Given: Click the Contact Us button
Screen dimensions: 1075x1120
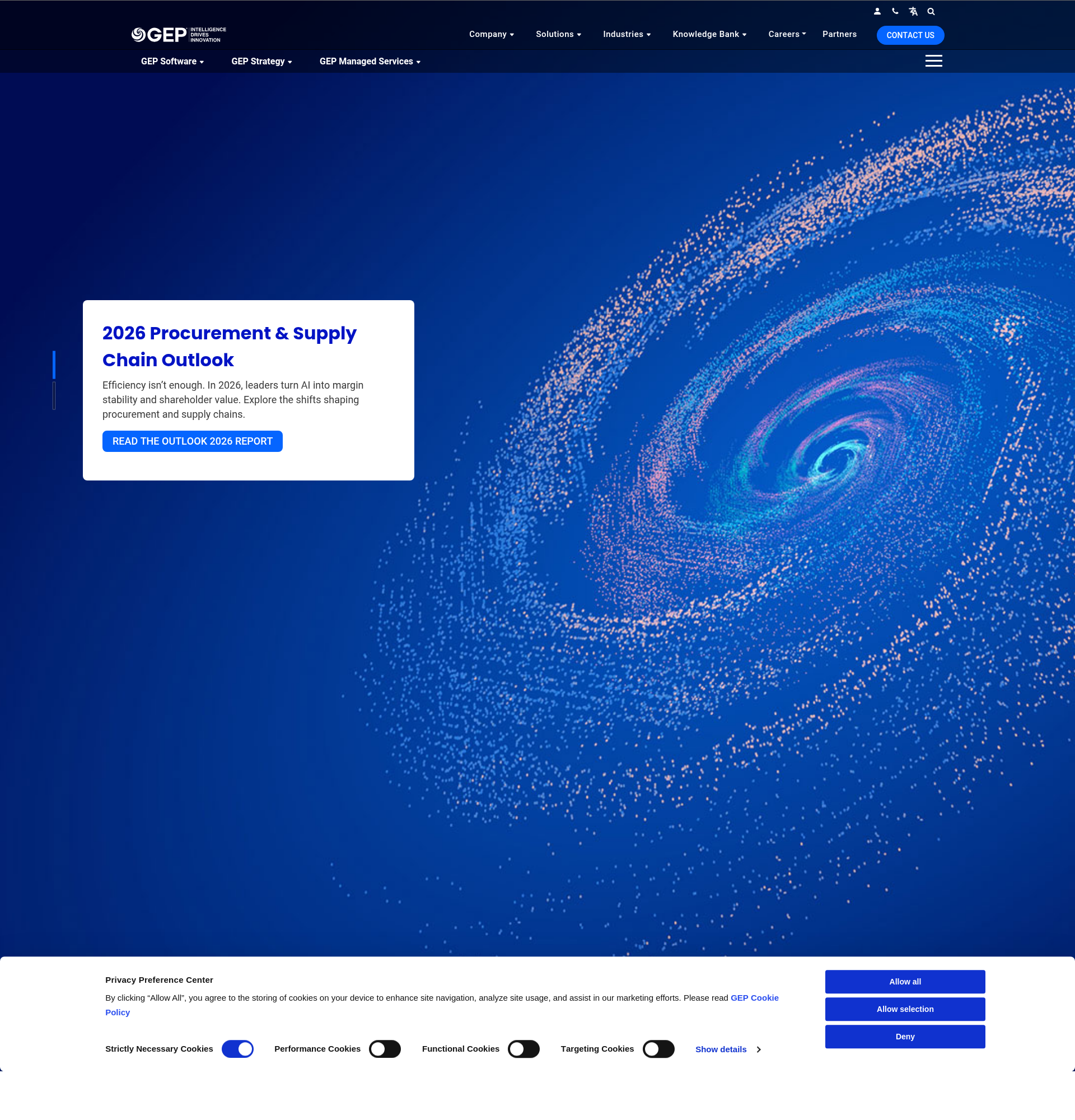Looking at the screenshot, I should pos(910,35).
